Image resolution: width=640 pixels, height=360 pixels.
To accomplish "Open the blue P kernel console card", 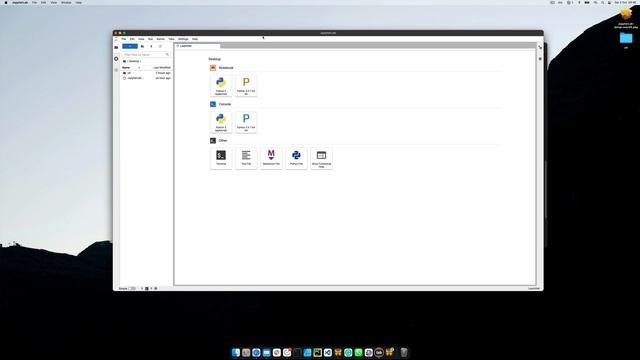I will [x=246, y=122].
